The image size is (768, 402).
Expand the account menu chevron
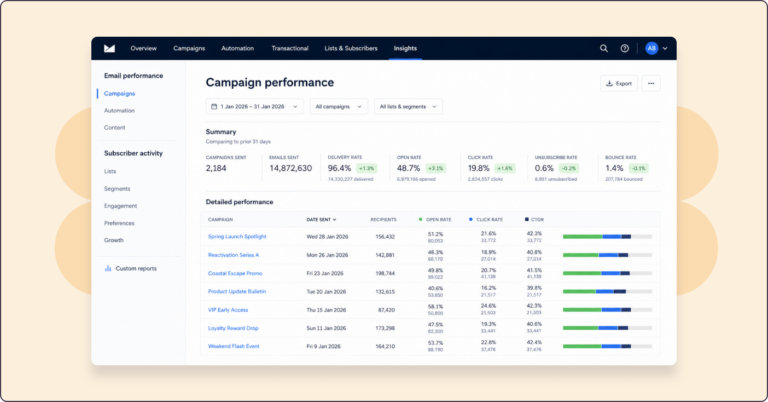pyautogui.click(x=665, y=48)
